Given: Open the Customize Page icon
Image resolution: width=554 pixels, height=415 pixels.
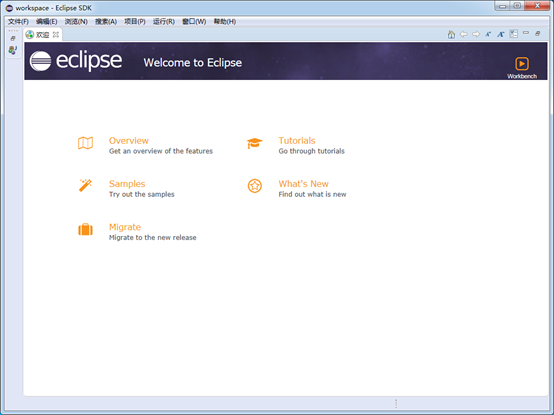Looking at the screenshot, I should (513, 34).
